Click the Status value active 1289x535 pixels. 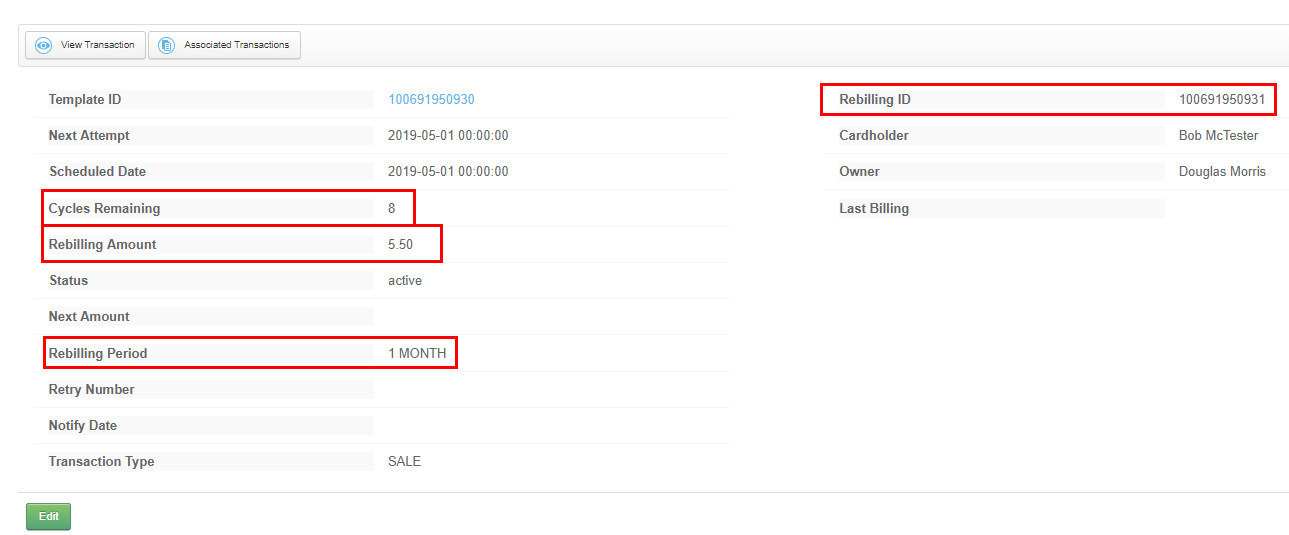(x=405, y=280)
